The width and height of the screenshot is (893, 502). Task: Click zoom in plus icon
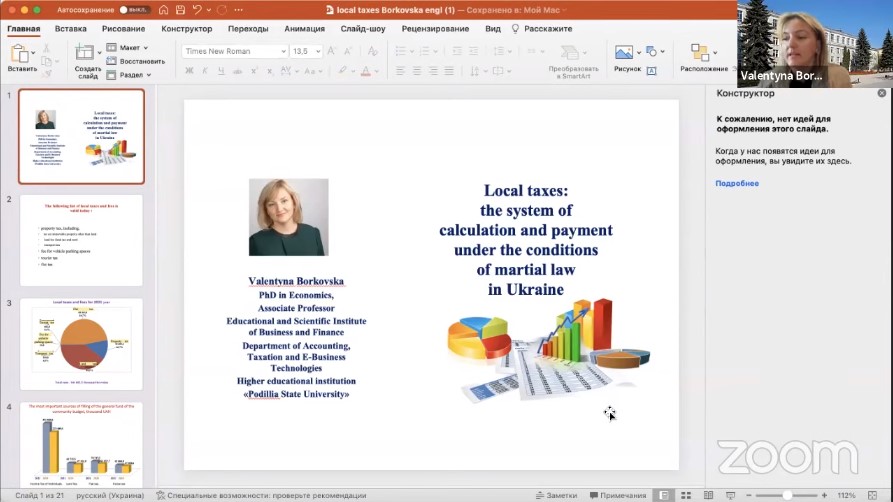coord(824,495)
